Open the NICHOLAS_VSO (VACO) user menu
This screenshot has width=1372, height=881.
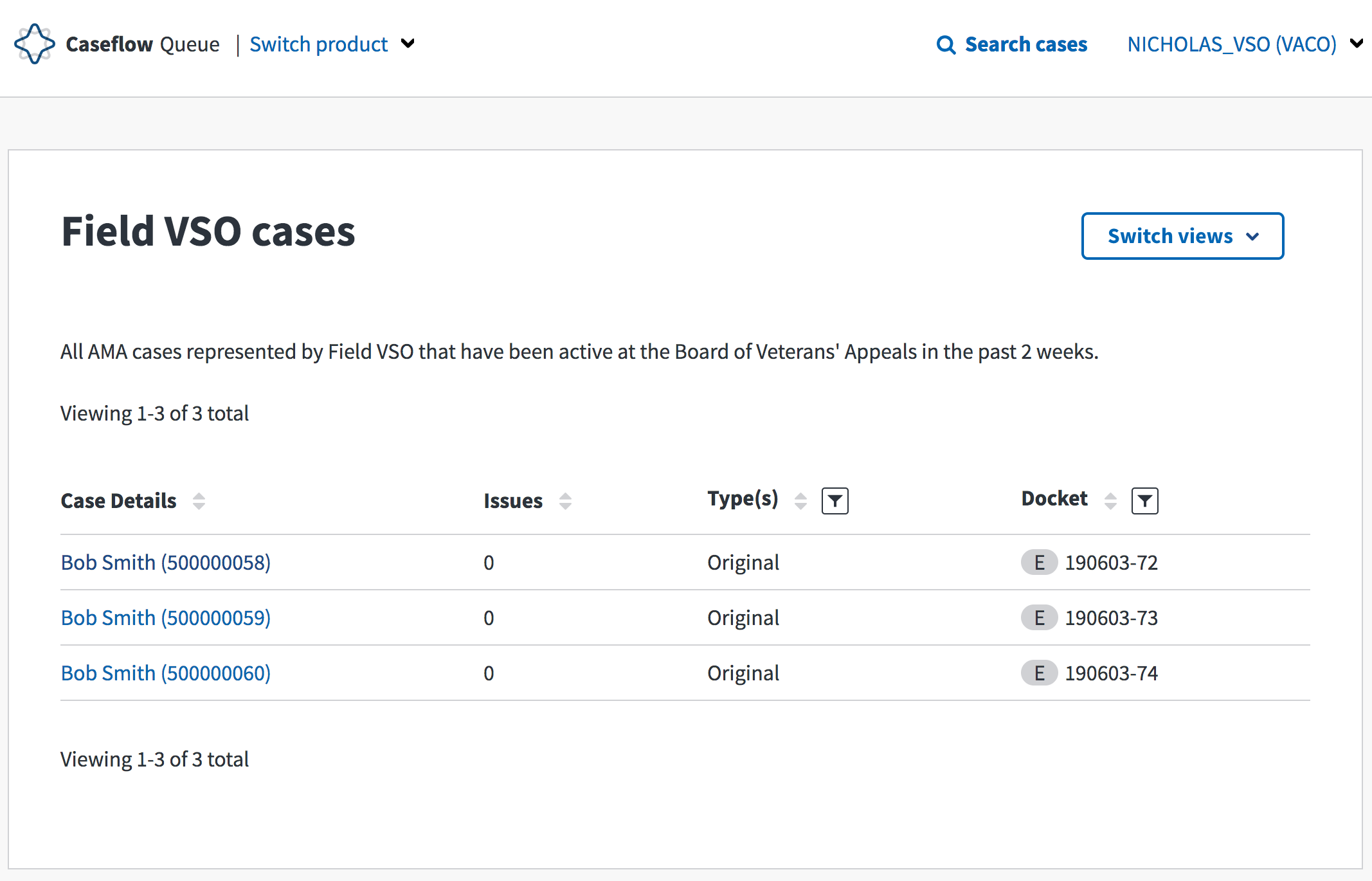click(x=1245, y=44)
